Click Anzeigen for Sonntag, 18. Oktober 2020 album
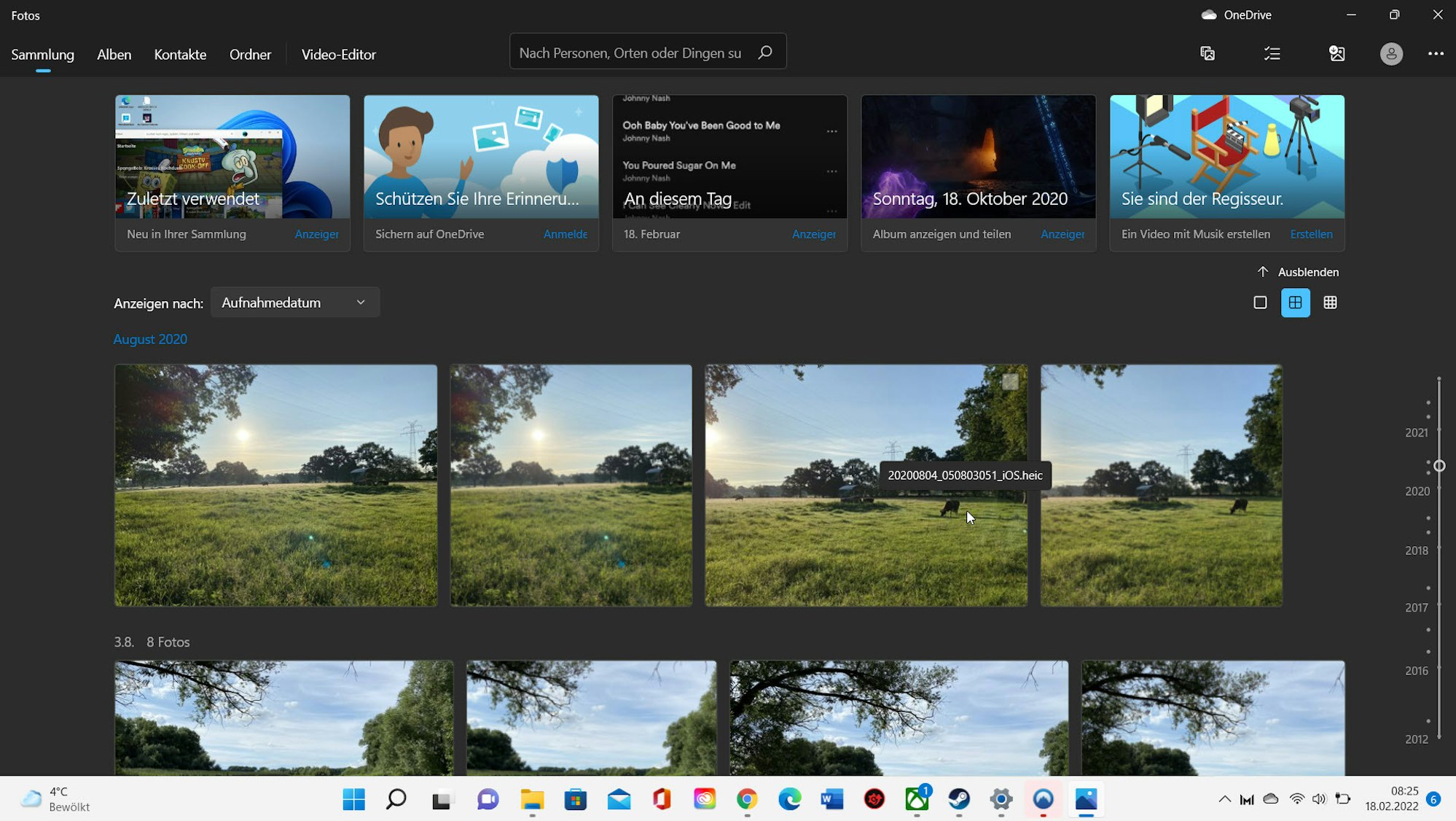The width and height of the screenshot is (1456, 821). [1062, 234]
